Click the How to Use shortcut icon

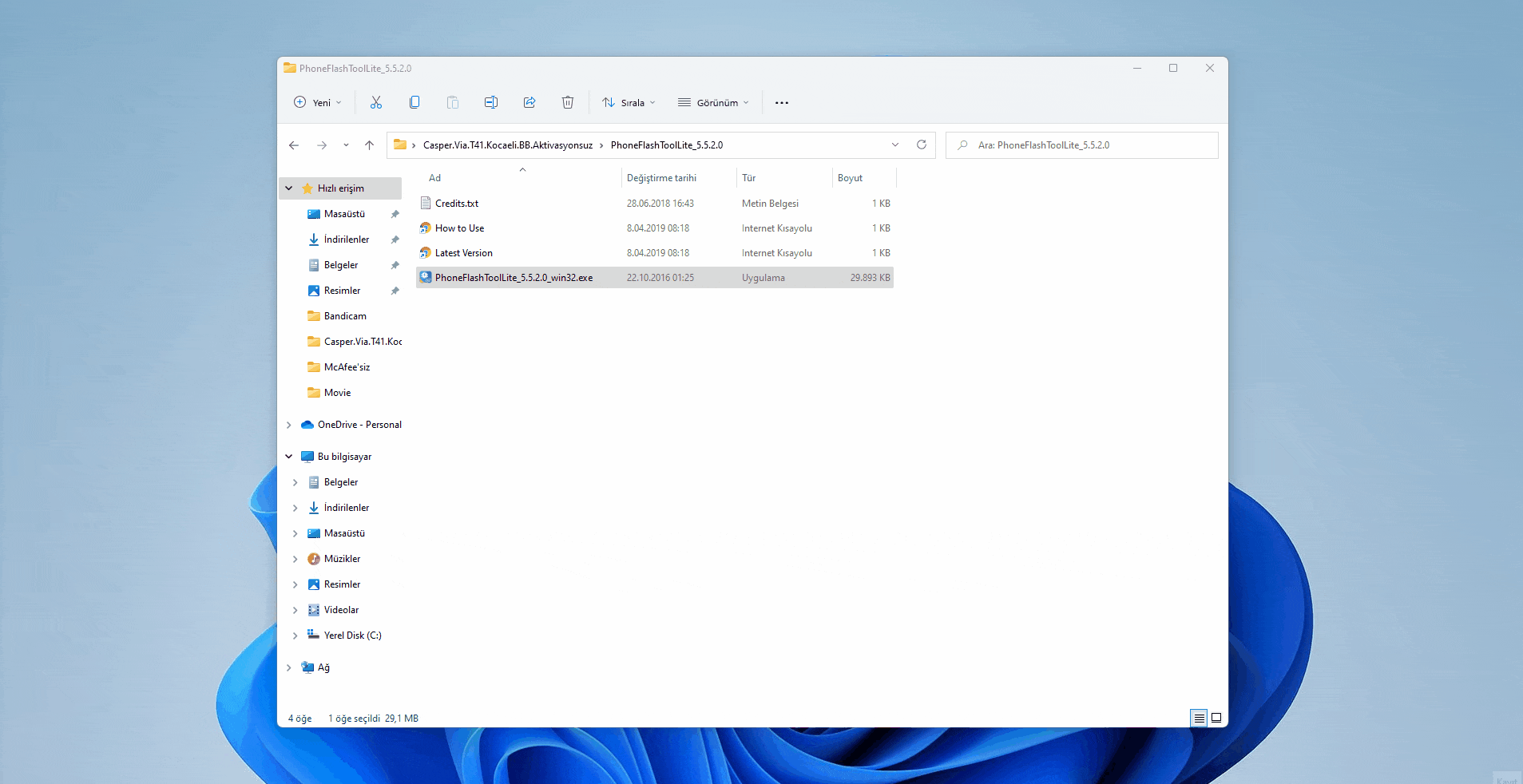point(426,228)
